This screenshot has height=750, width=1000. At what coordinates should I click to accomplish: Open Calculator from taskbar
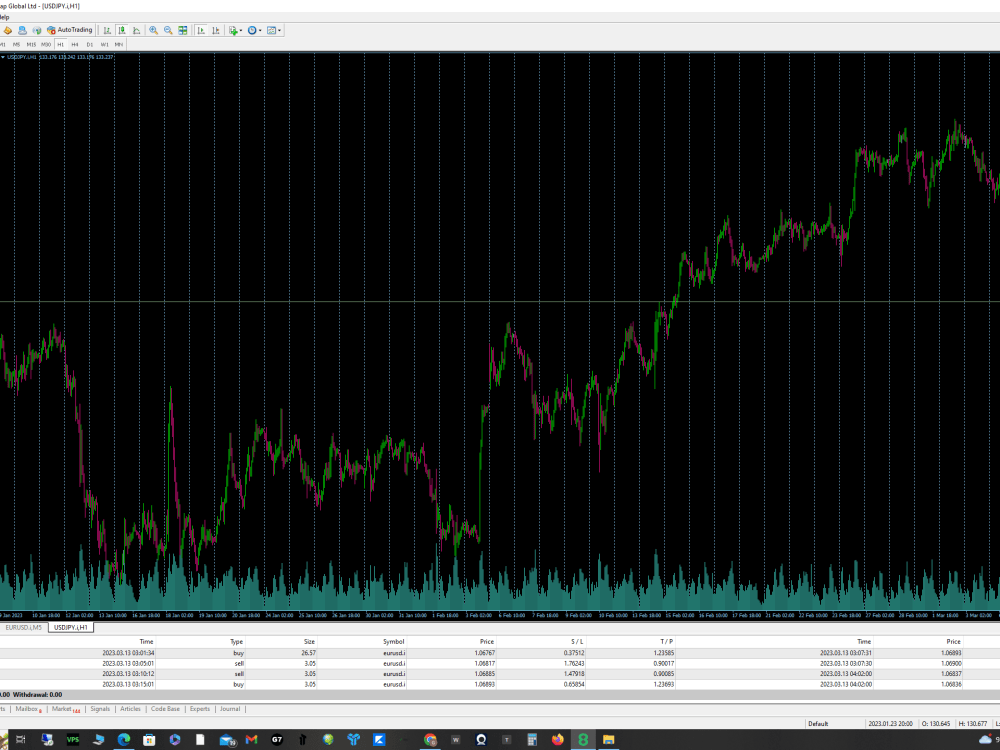click(x=532, y=740)
